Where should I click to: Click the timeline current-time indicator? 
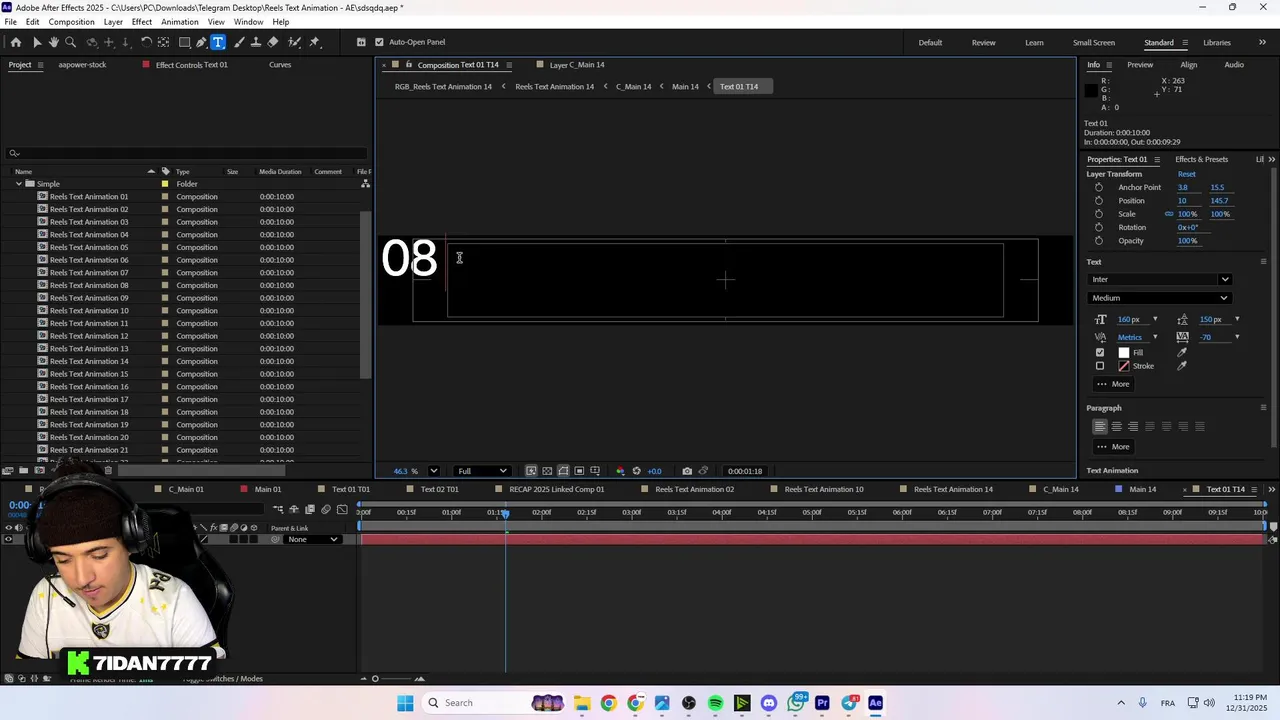pyautogui.click(x=505, y=513)
